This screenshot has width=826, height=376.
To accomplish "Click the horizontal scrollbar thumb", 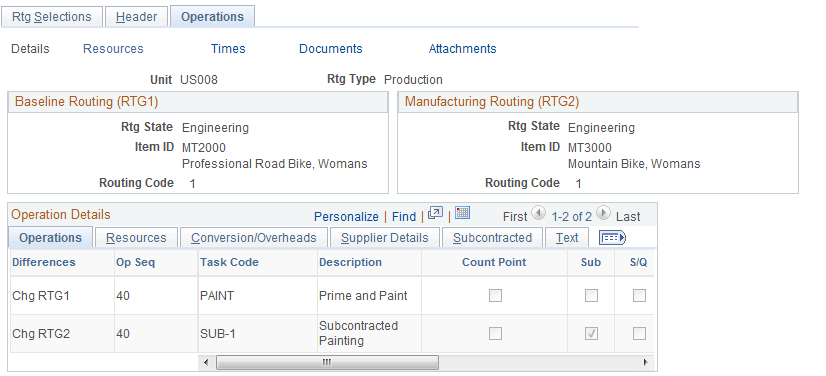I will click(327, 362).
